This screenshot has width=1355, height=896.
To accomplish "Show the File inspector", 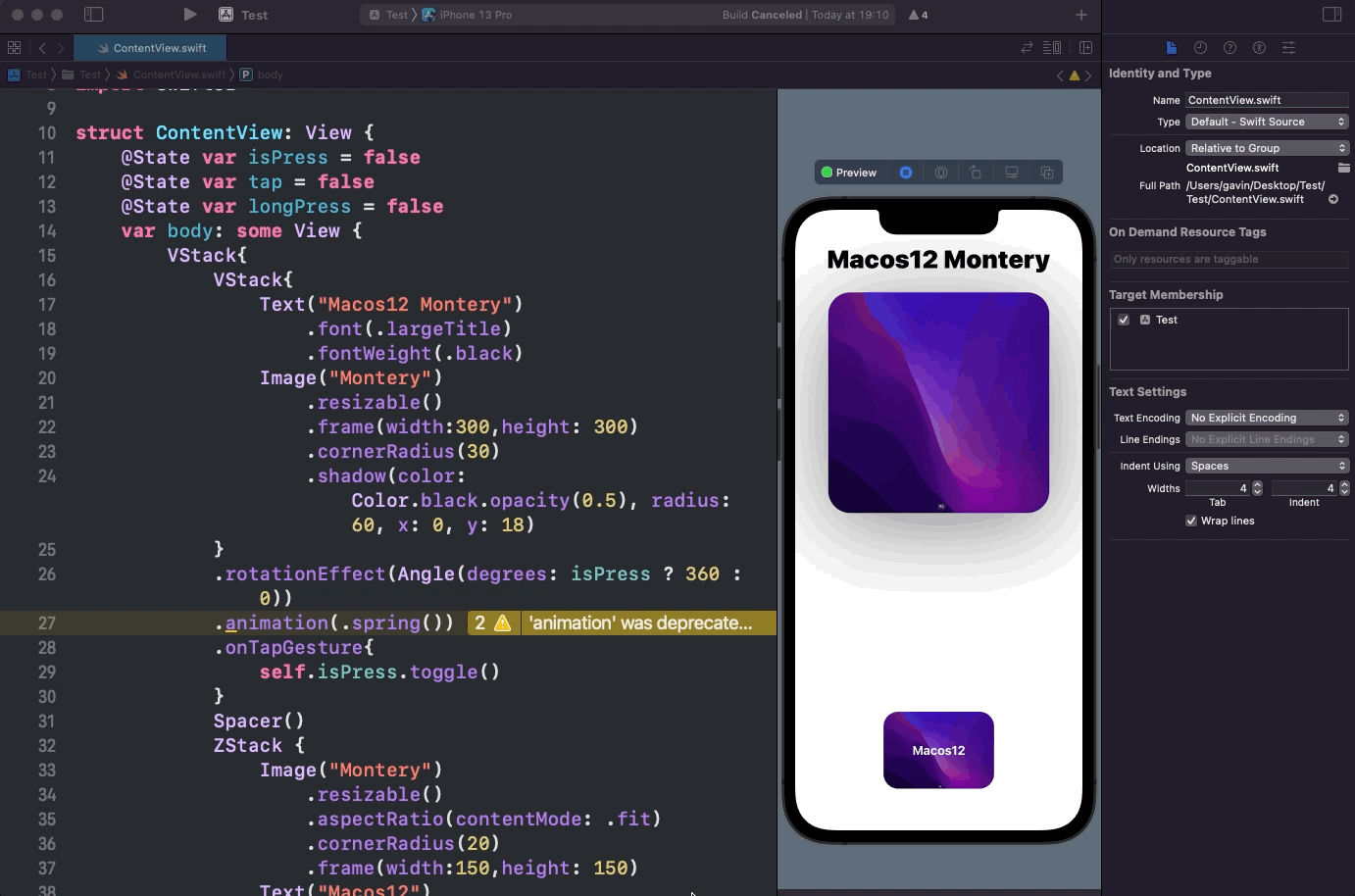I will pos(1171,47).
